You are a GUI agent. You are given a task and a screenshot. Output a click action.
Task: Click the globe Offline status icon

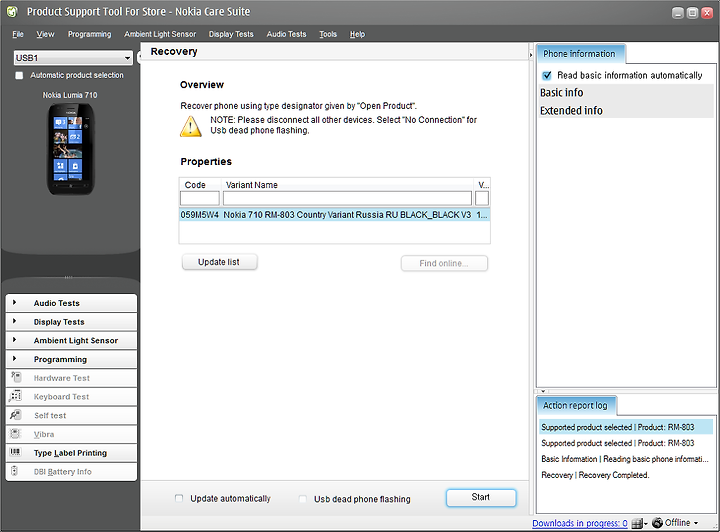click(657, 523)
